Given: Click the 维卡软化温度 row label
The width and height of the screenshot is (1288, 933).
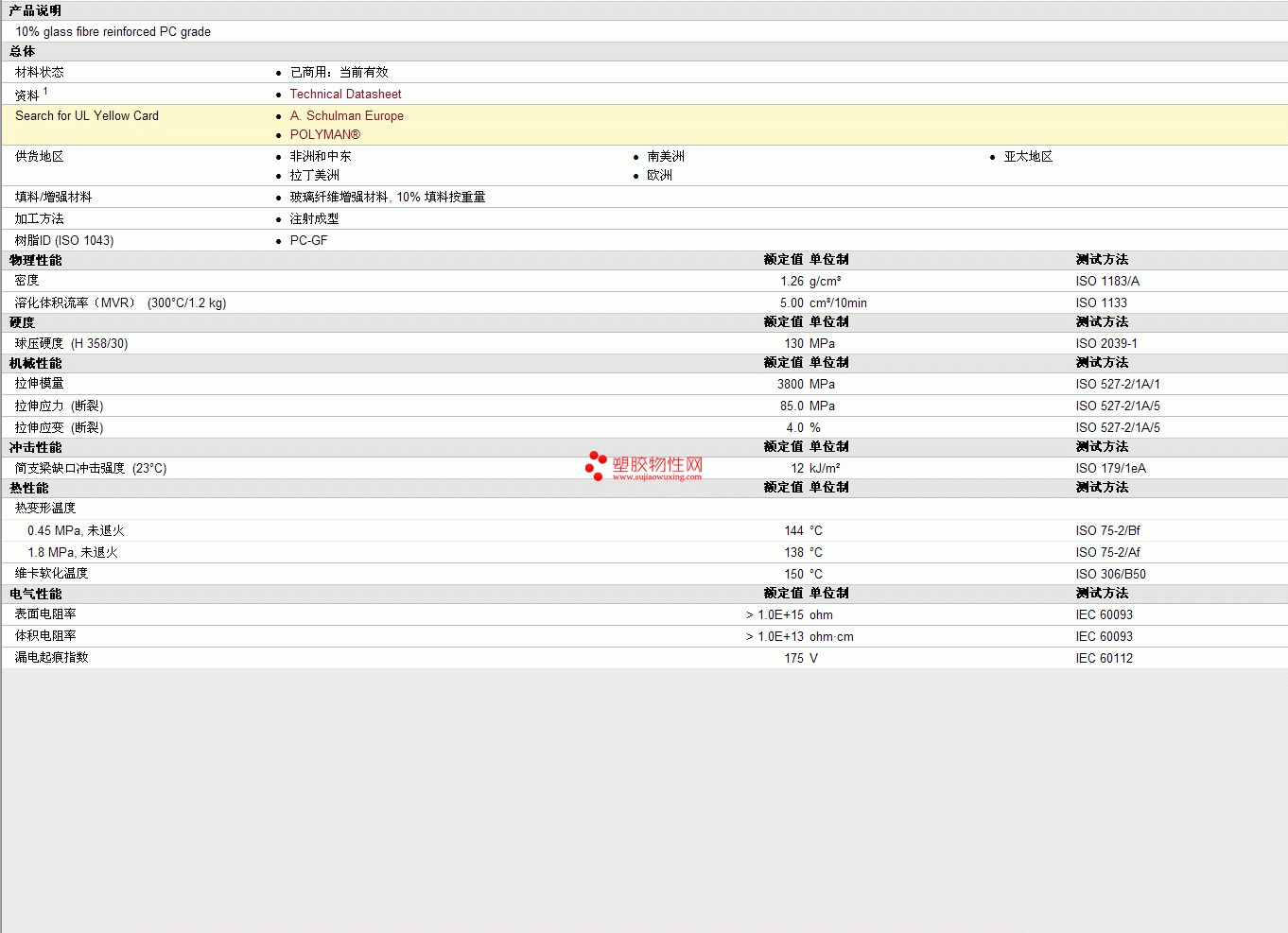Looking at the screenshot, I should coord(52,574).
